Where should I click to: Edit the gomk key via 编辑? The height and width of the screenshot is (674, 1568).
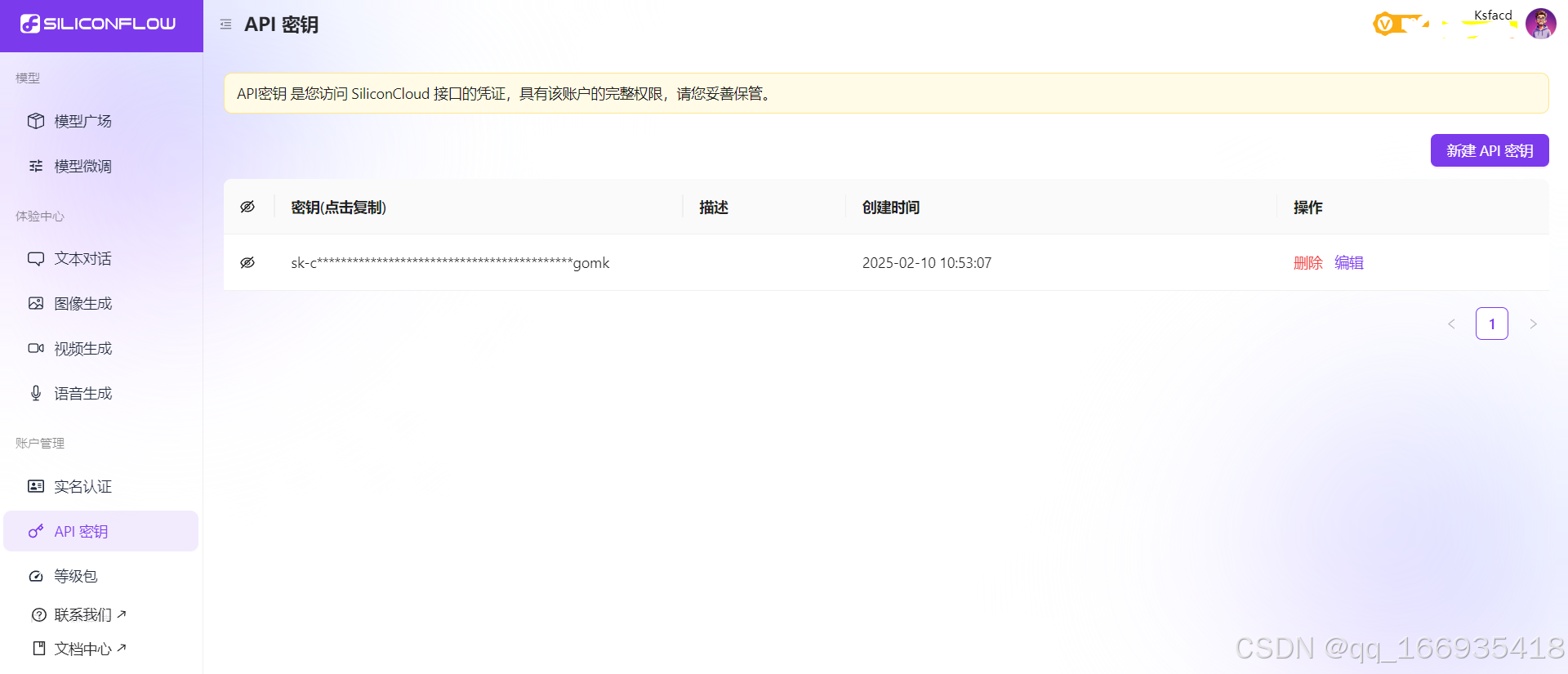pyautogui.click(x=1349, y=262)
